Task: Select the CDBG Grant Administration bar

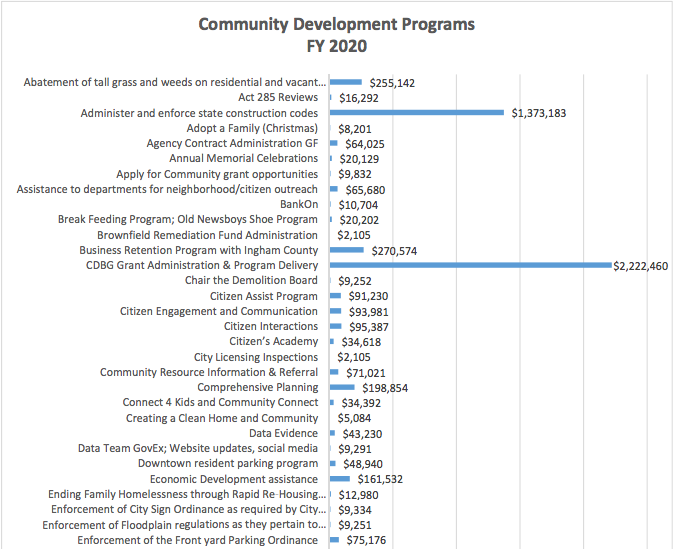Action: pyautogui.click(x=470, y=265)
